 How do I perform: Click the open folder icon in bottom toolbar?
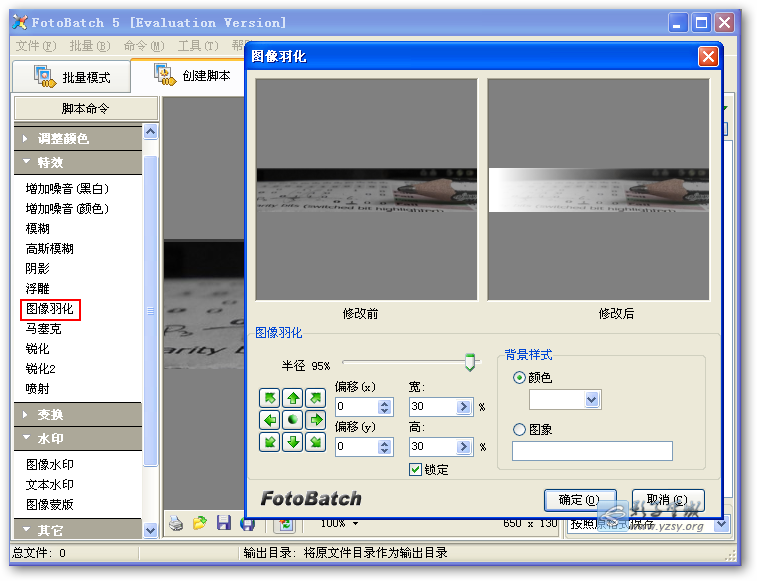point(200,523)
